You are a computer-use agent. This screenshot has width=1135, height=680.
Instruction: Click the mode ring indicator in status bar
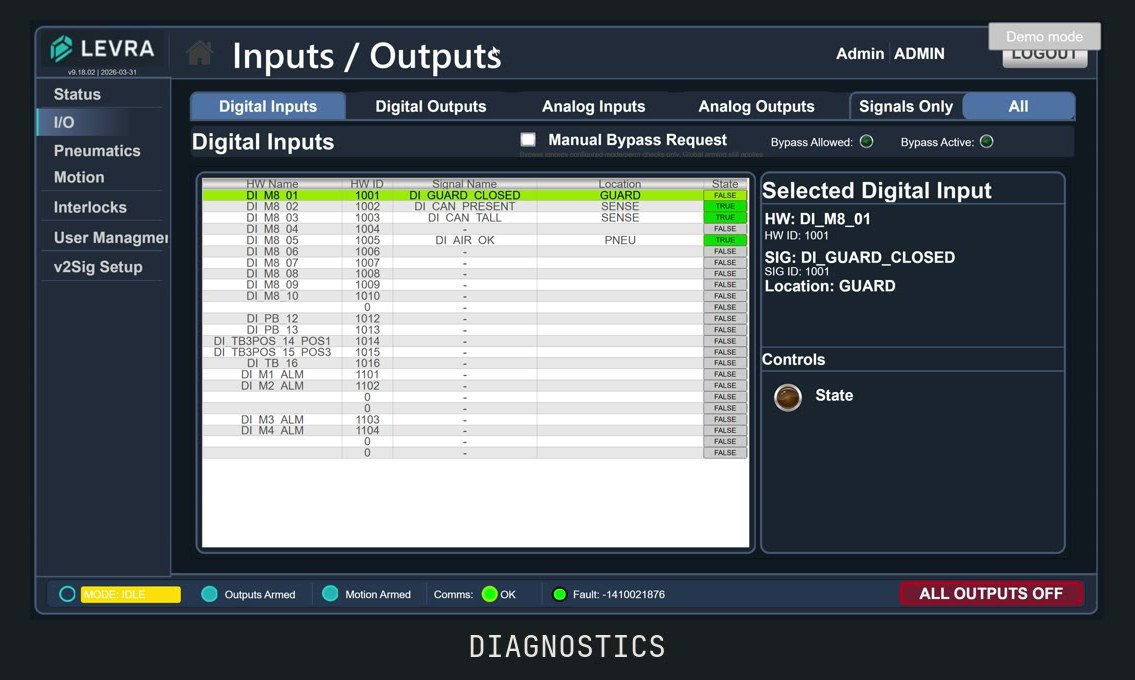click(x=67, y=594)
